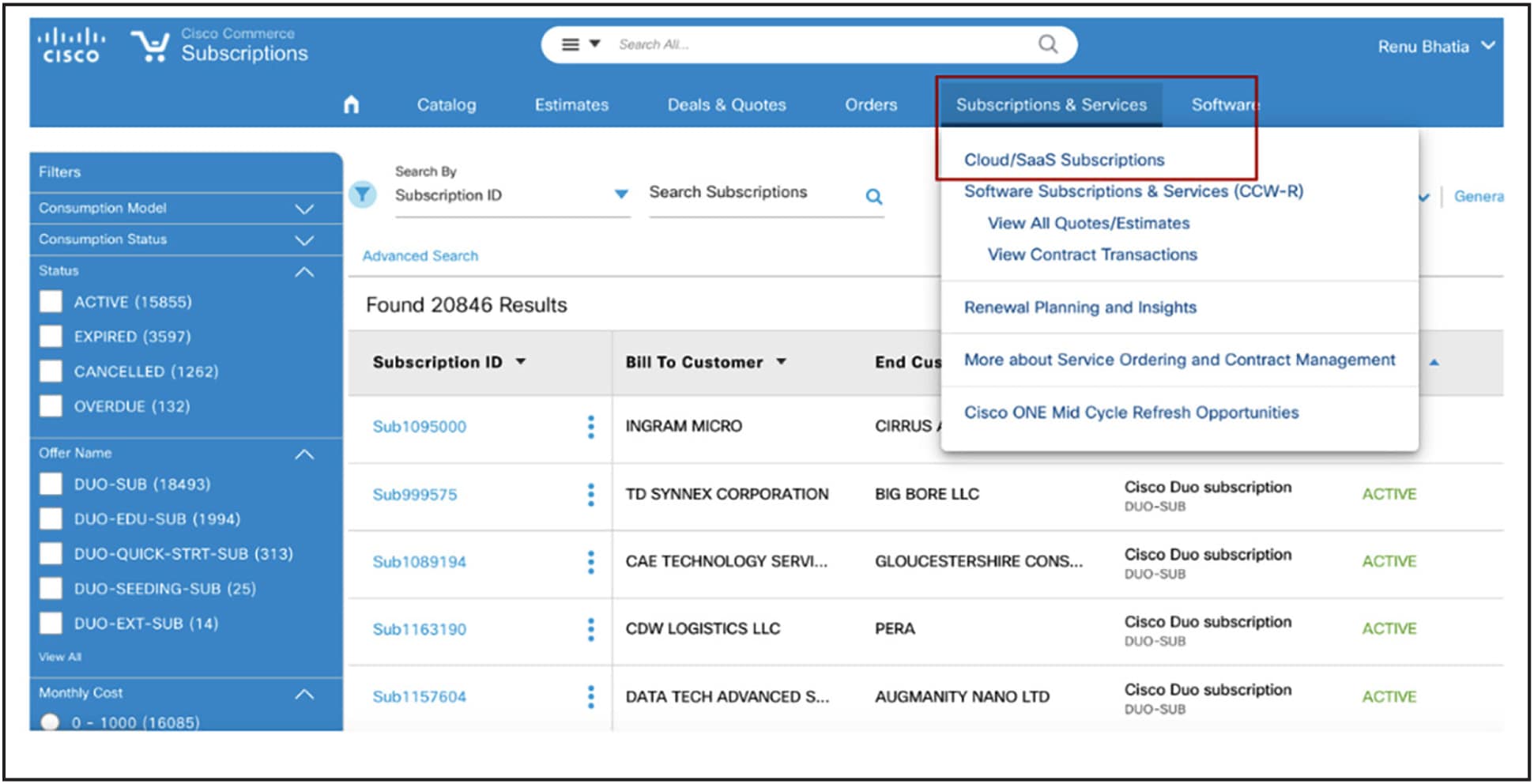This screenshot has width=1534, height=784.
Task: Select Cisco ONE Mid Cycle Refresh Opportunities
Action: click(1131, 413)
